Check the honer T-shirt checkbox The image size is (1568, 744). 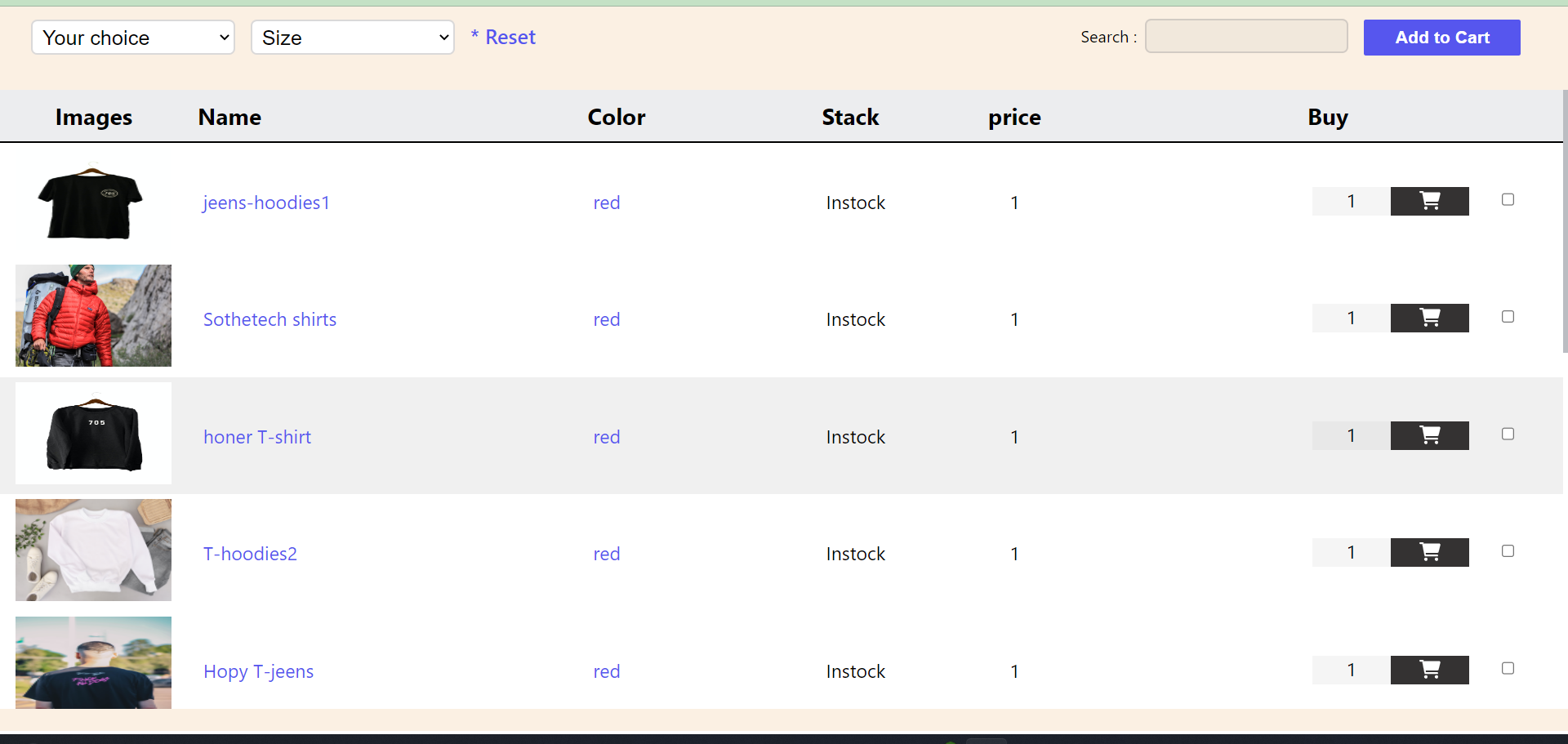pos(1508,434)
